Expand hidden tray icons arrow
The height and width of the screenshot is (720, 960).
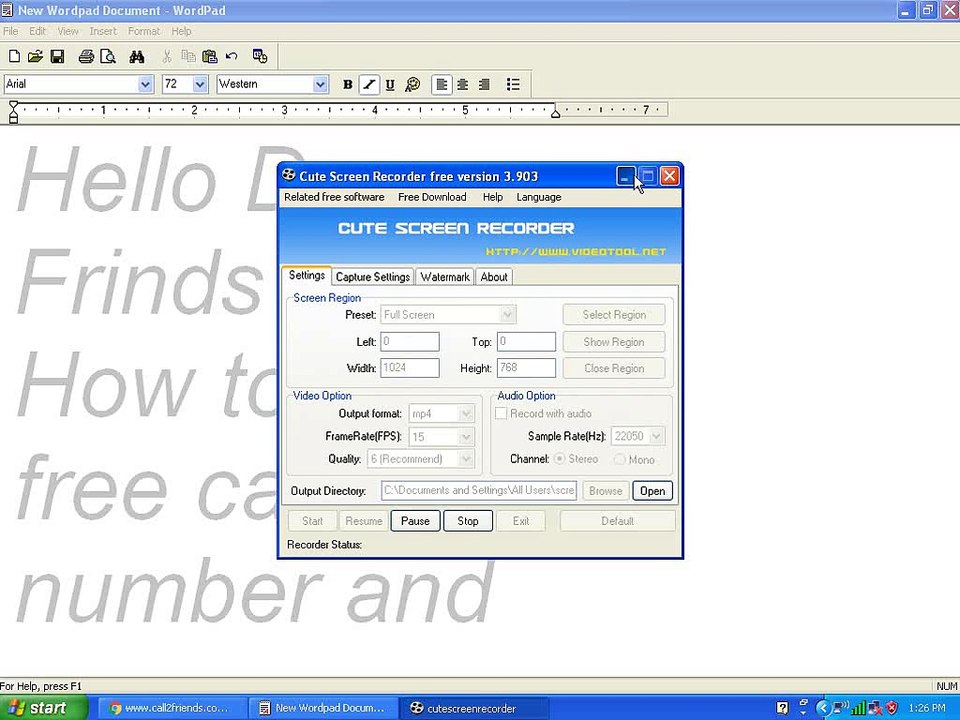click(x=822, y=708)
